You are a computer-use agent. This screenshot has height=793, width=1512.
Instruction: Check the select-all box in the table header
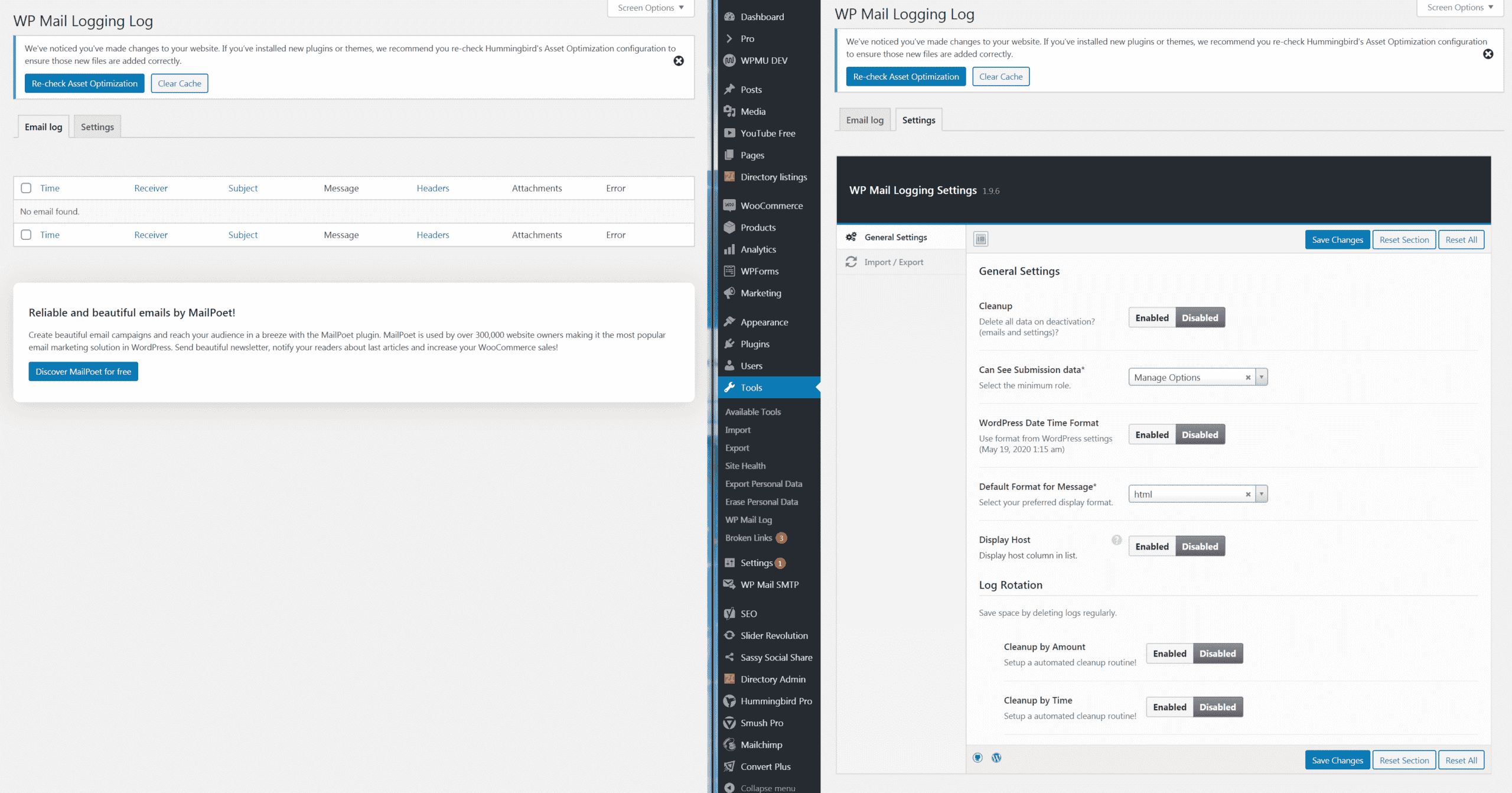point(26,188)
